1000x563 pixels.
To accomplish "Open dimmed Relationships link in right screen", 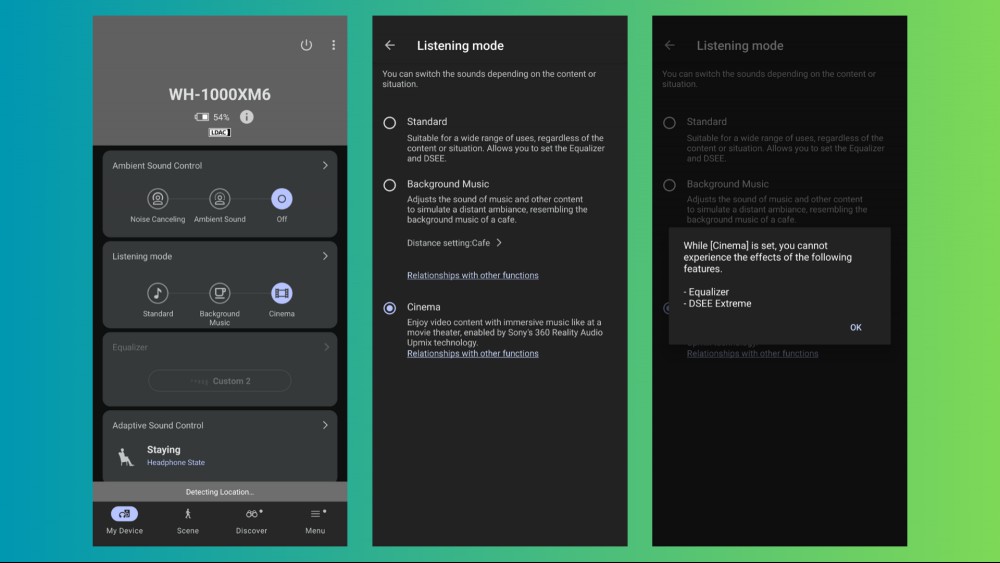I will click(x=752, y=353).
